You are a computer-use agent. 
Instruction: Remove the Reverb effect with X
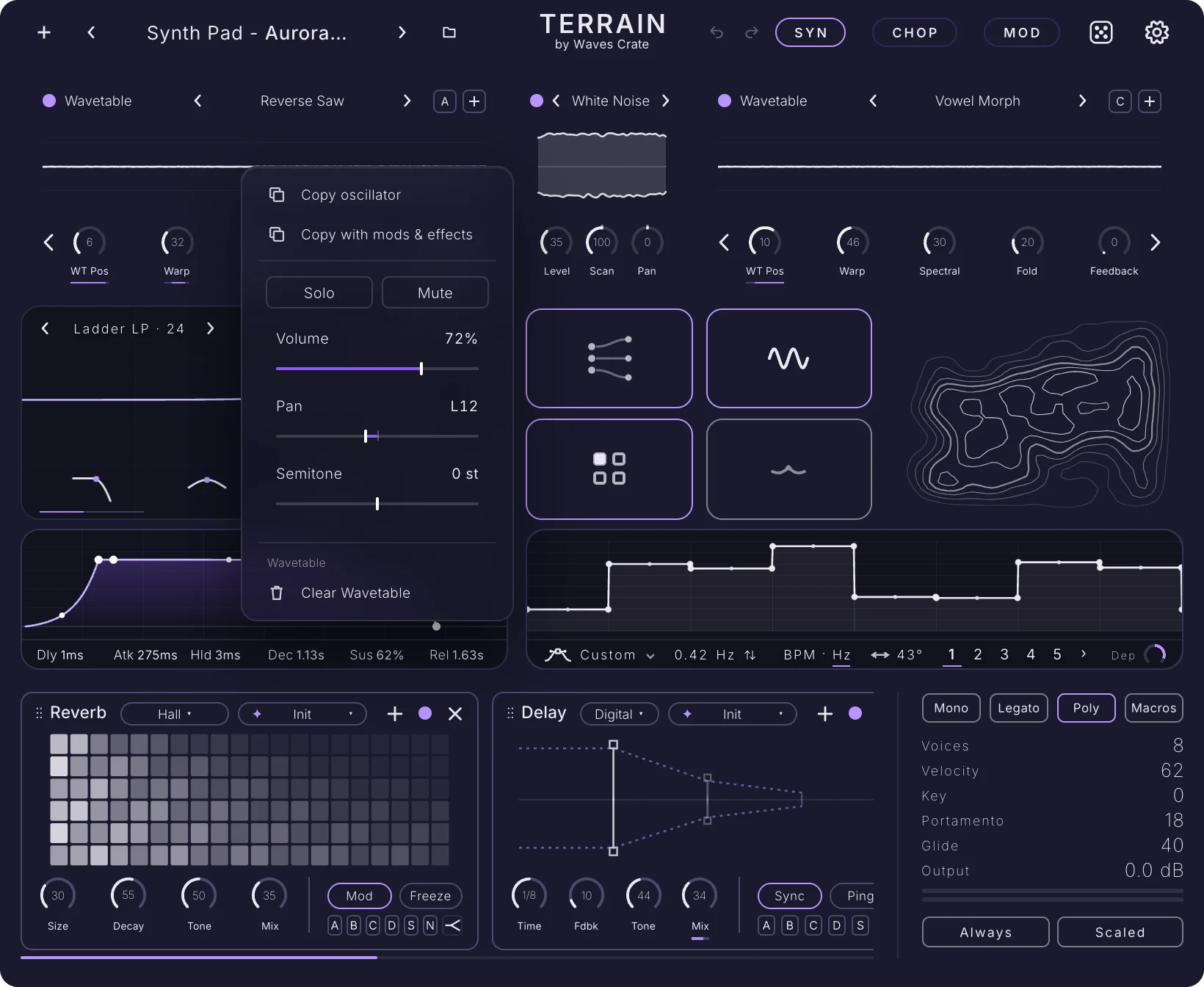coord(455,714)
